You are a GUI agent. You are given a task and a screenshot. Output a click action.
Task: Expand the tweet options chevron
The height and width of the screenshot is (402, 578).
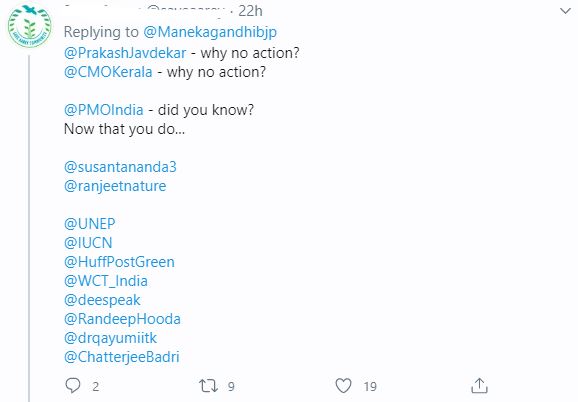(565, 11)
